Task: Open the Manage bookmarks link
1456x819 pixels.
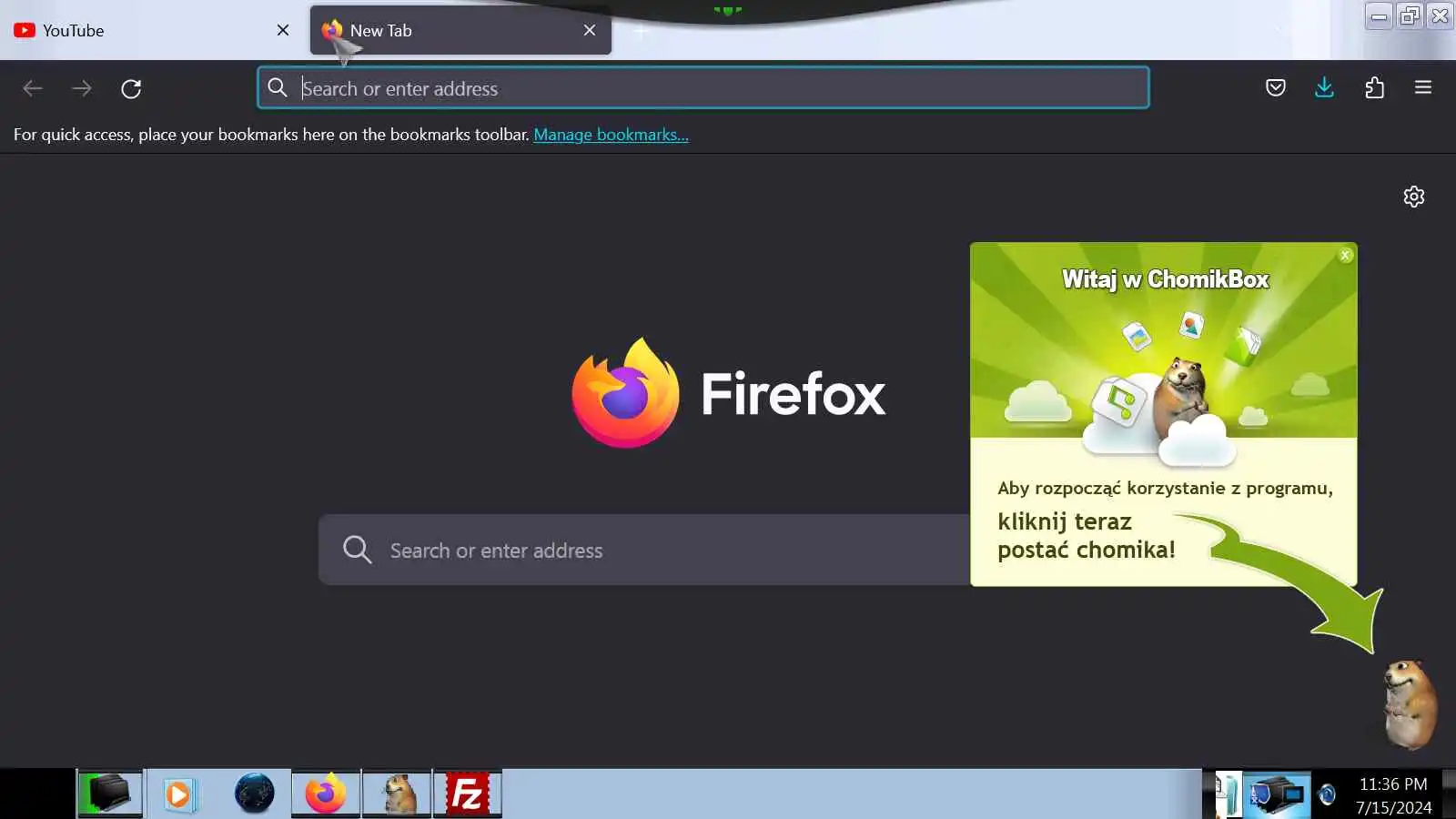Action: pyautogui.click(x=611, y=135)
